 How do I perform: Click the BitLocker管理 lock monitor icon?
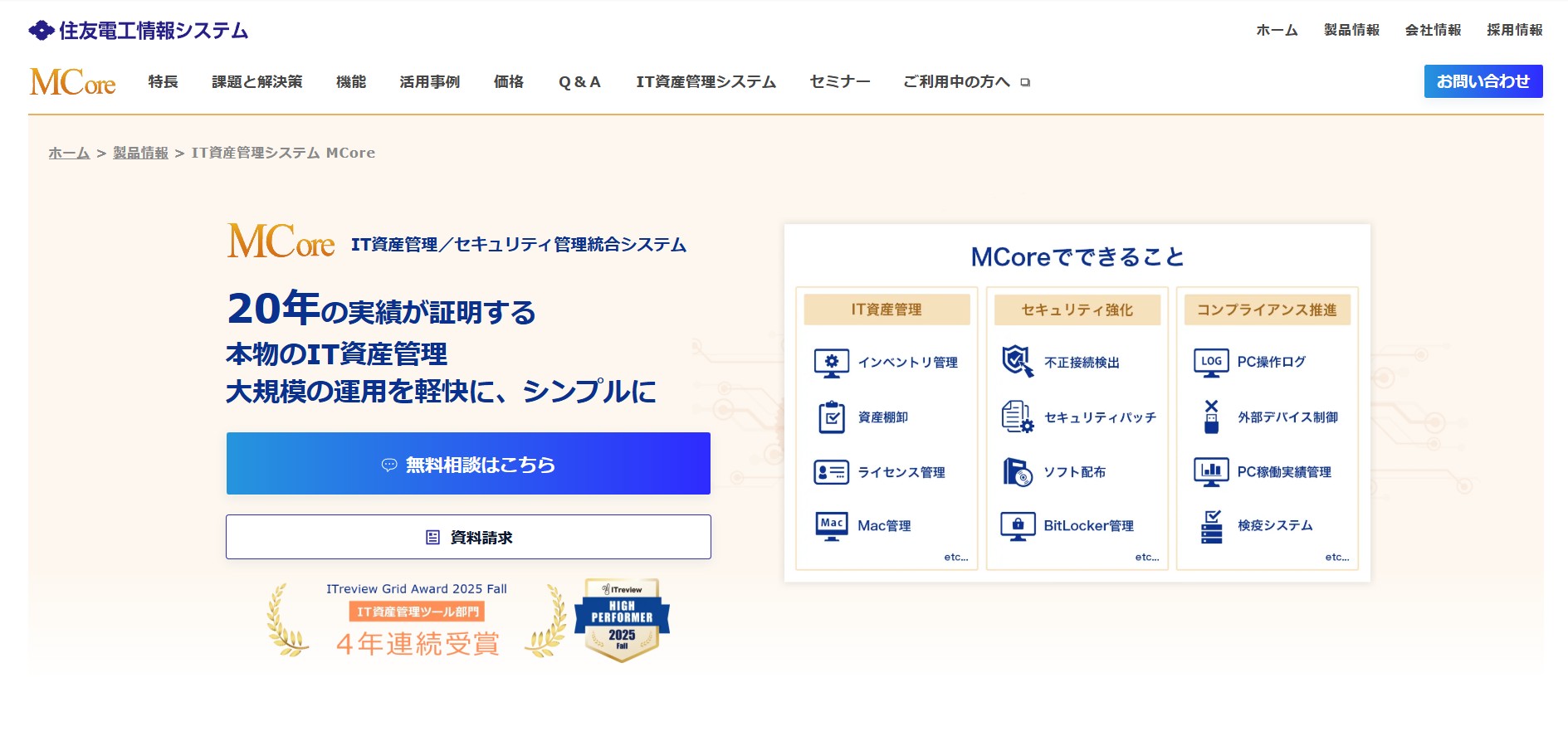click(1018, 526)
